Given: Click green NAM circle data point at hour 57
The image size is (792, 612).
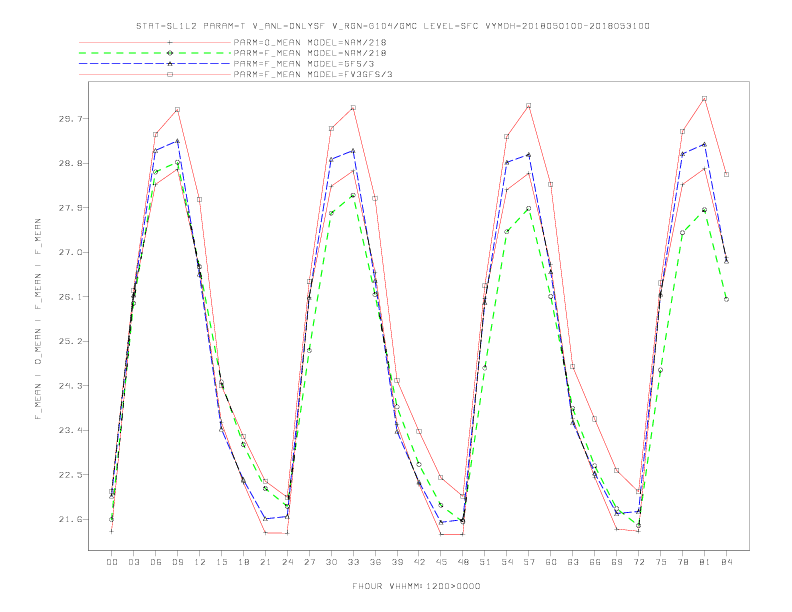Looking at the screenshot, I should 529,209.
